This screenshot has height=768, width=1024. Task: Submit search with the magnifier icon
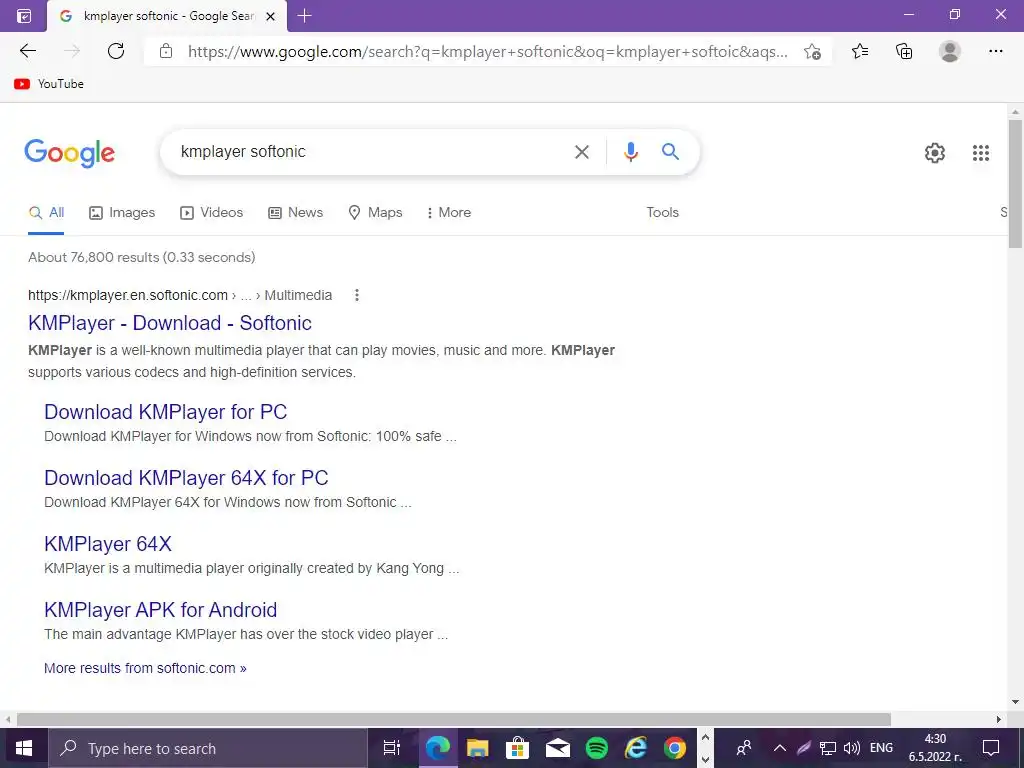click(670, 152)
